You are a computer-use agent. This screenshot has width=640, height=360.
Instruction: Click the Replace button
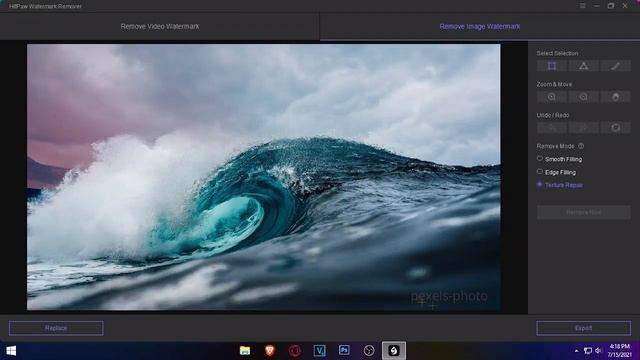56,328
